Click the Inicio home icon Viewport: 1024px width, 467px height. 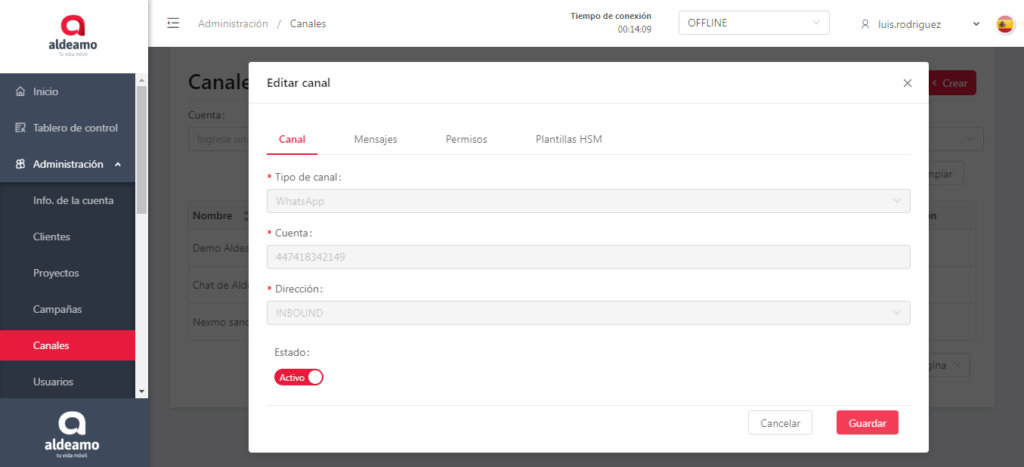coord(20,92)
